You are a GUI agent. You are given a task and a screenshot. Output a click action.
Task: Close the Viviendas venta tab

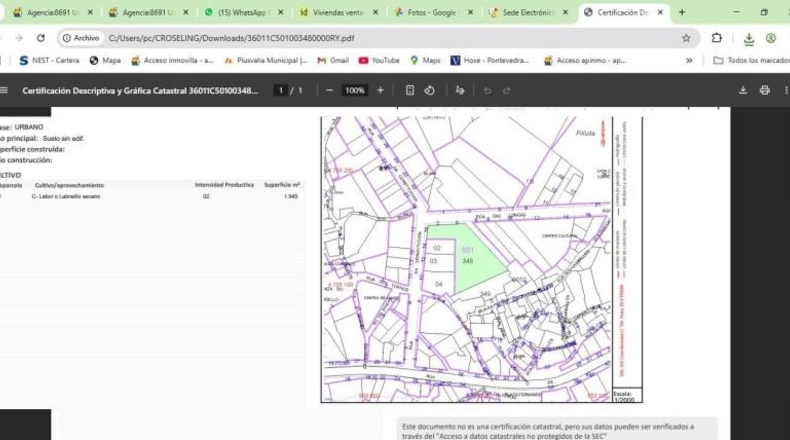point(375,12)
